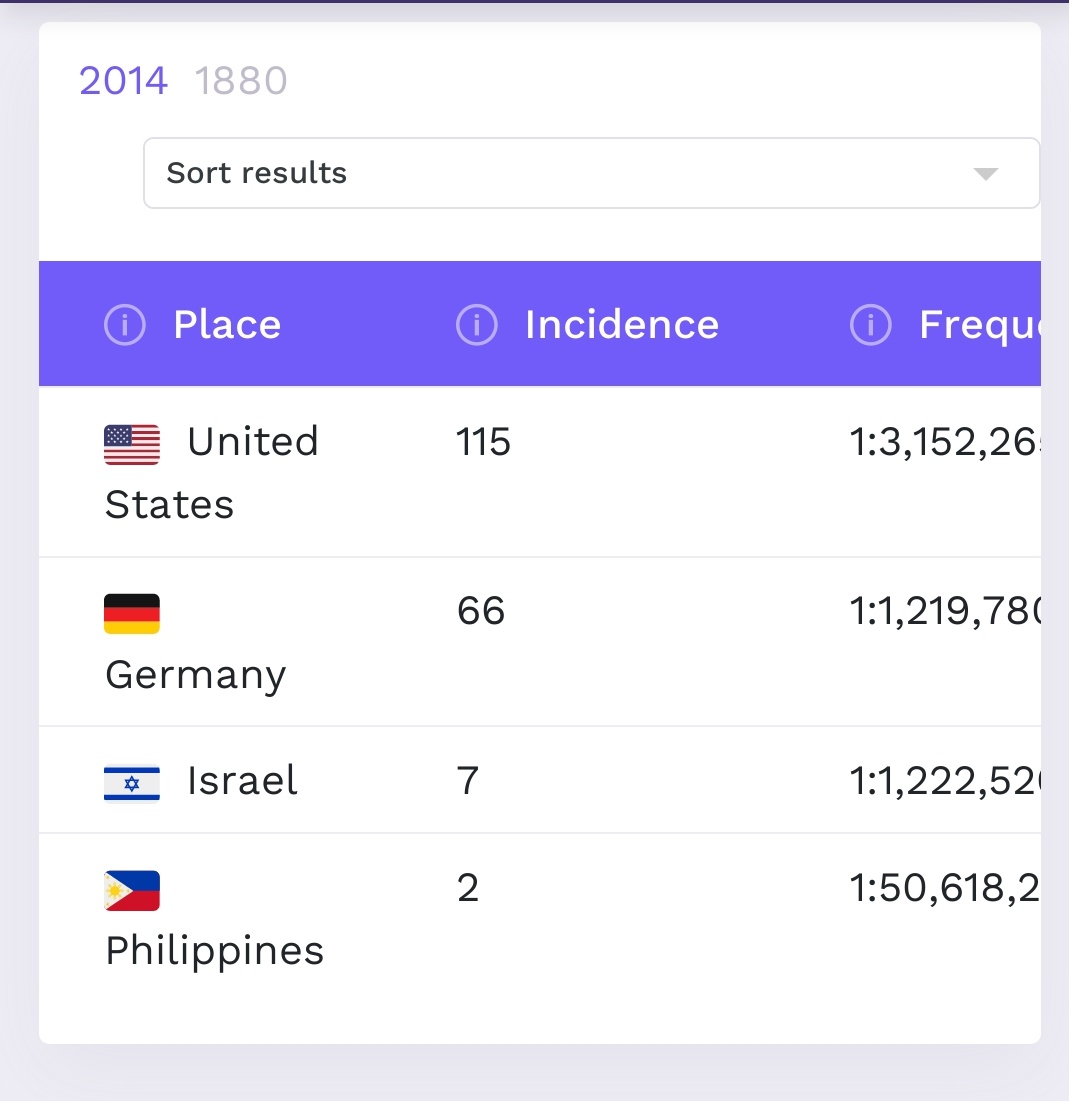Click the Germany flag icon
This screenshot has width=1069, height=1101.
tap(132, 614)
